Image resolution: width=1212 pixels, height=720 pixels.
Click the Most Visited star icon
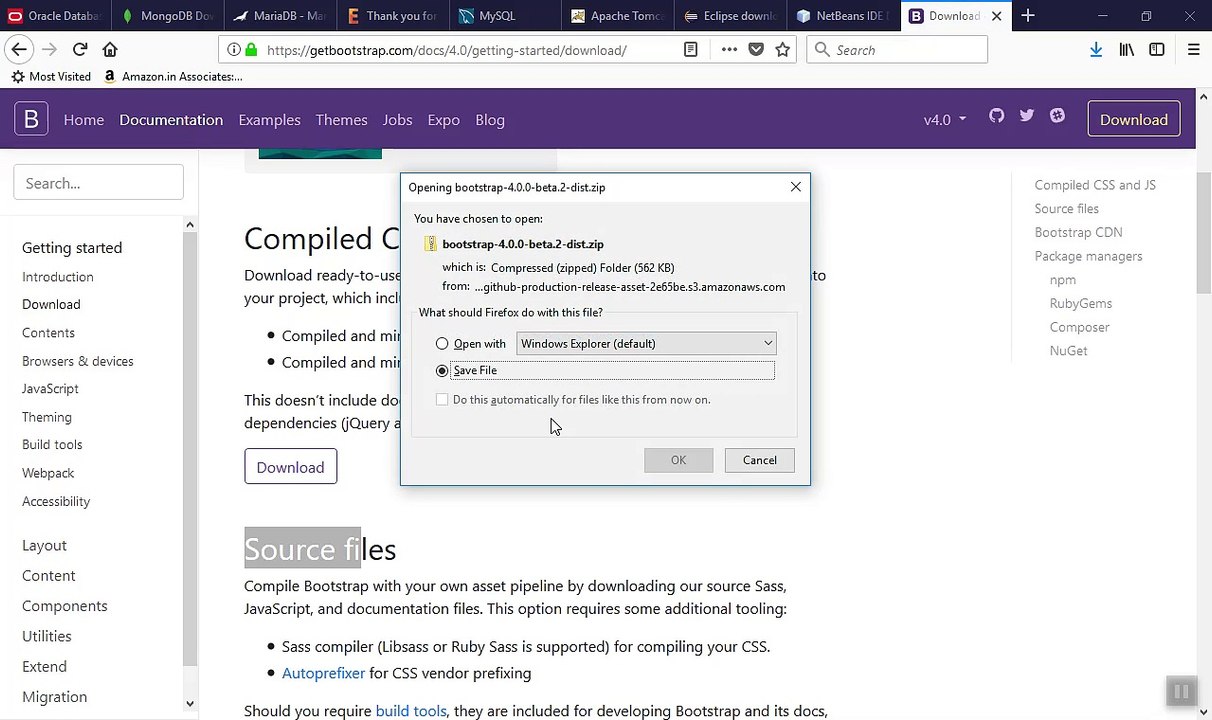18,76
